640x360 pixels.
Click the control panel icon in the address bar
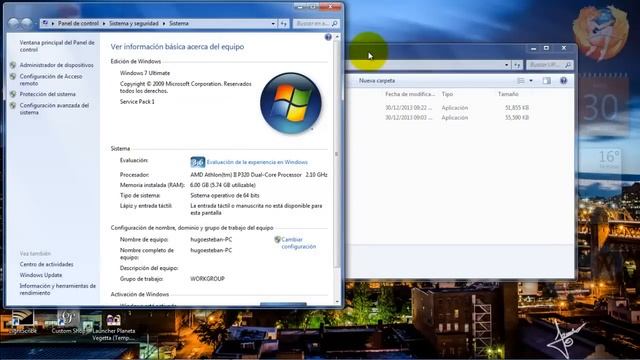tap(45, 23)
